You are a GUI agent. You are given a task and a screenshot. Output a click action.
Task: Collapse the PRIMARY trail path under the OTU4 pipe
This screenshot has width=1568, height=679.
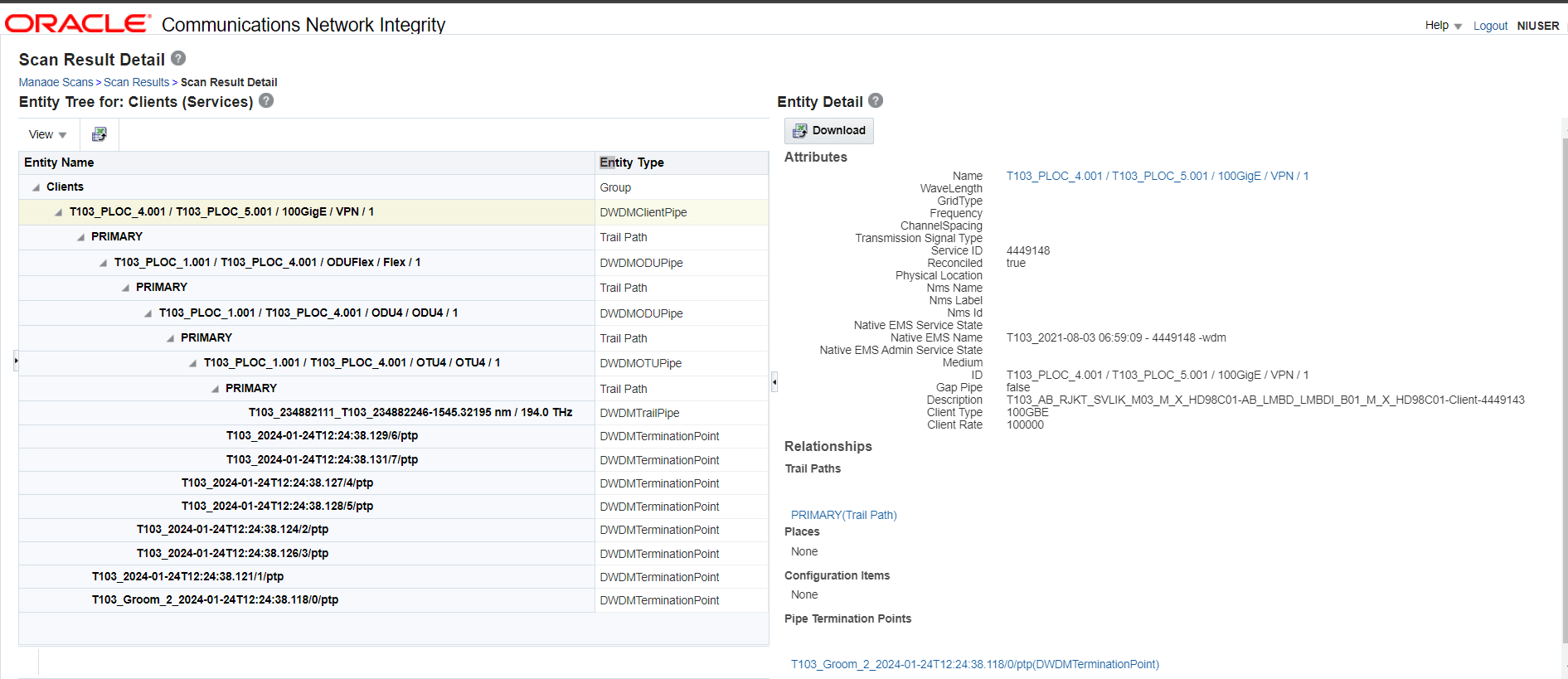[x=215, y=389]
